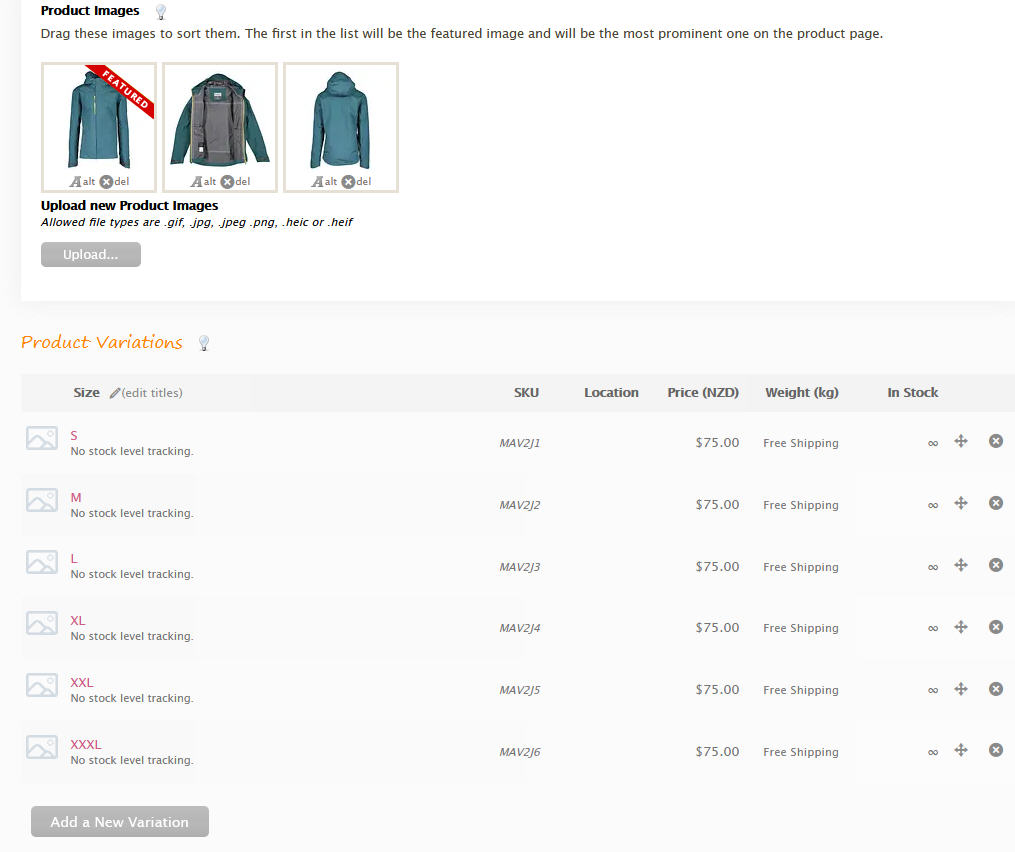Click the infinity stock symbol for size XXXL
This screenshot has height=852, width=1015.
tap(933, 752)
